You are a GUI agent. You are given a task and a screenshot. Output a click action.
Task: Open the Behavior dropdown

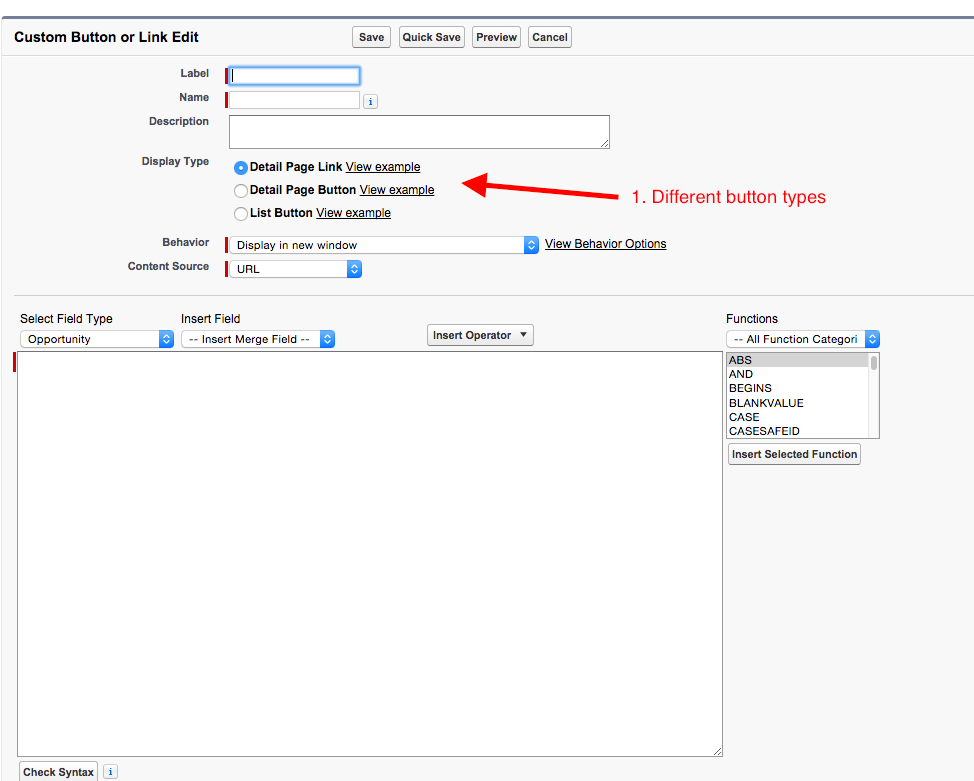[x=383, y=245]
